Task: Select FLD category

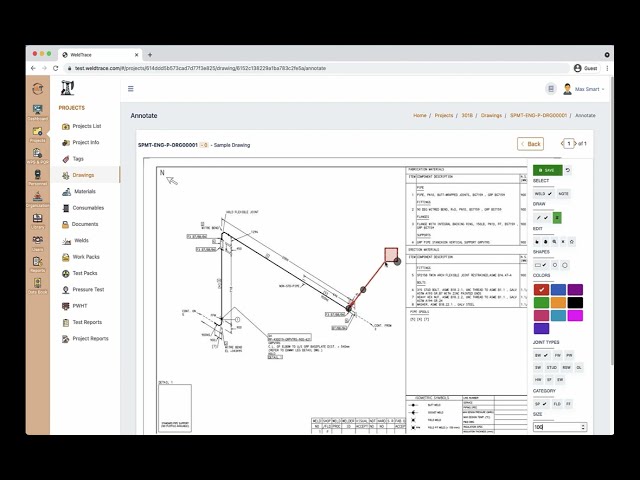Action: 557,404
